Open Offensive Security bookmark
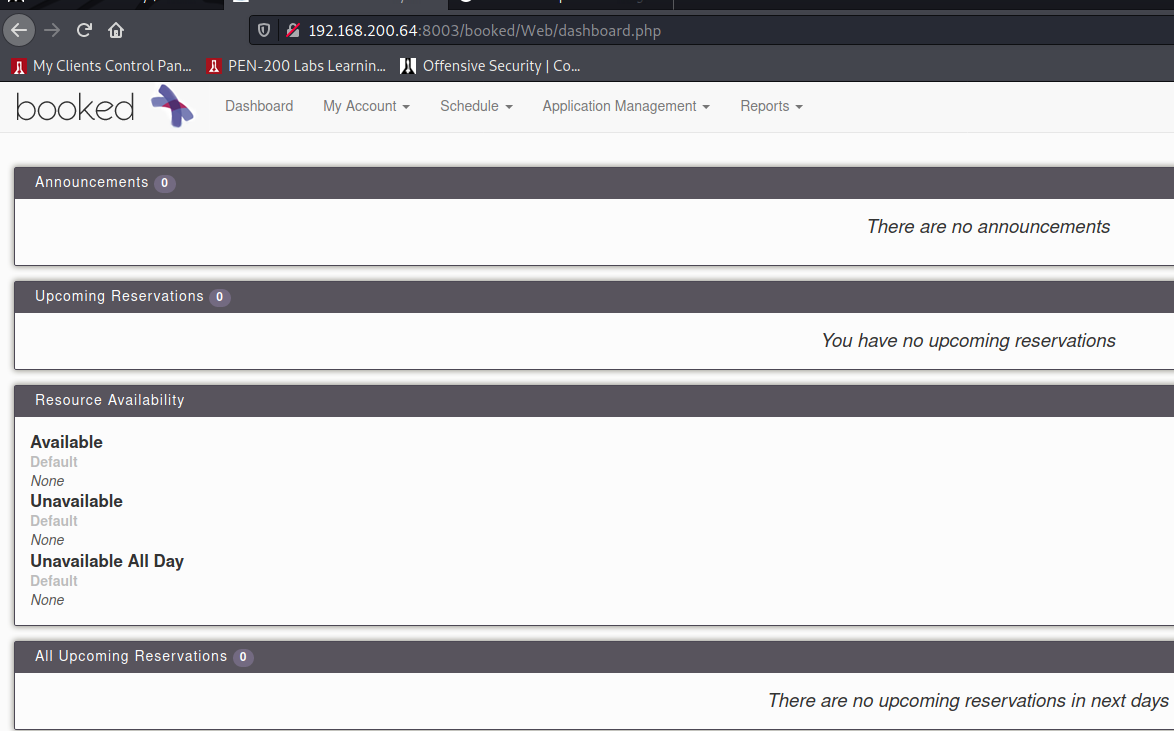 point(490,66)
